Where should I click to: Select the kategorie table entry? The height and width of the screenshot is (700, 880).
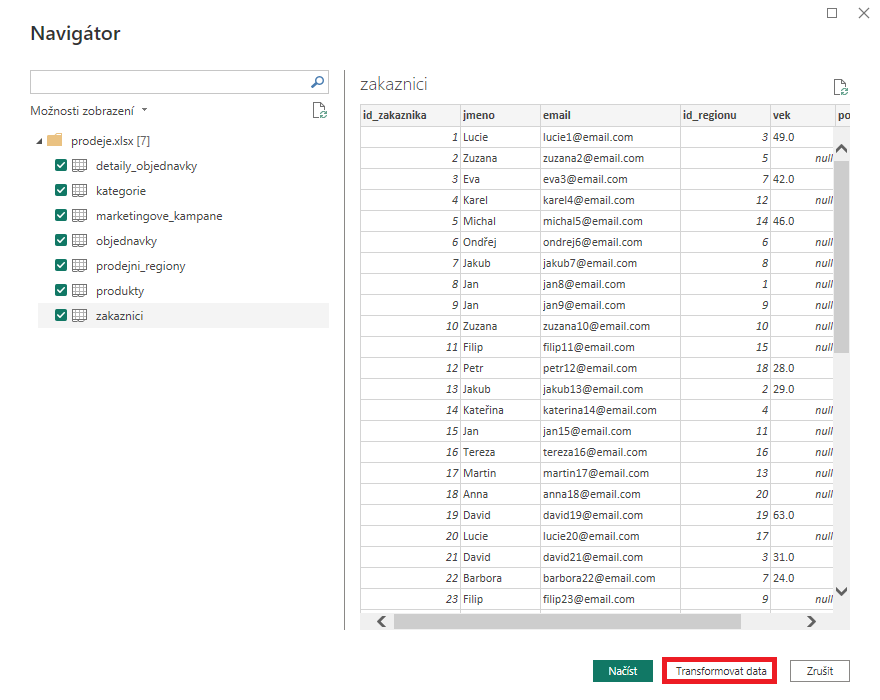[120, 190]
